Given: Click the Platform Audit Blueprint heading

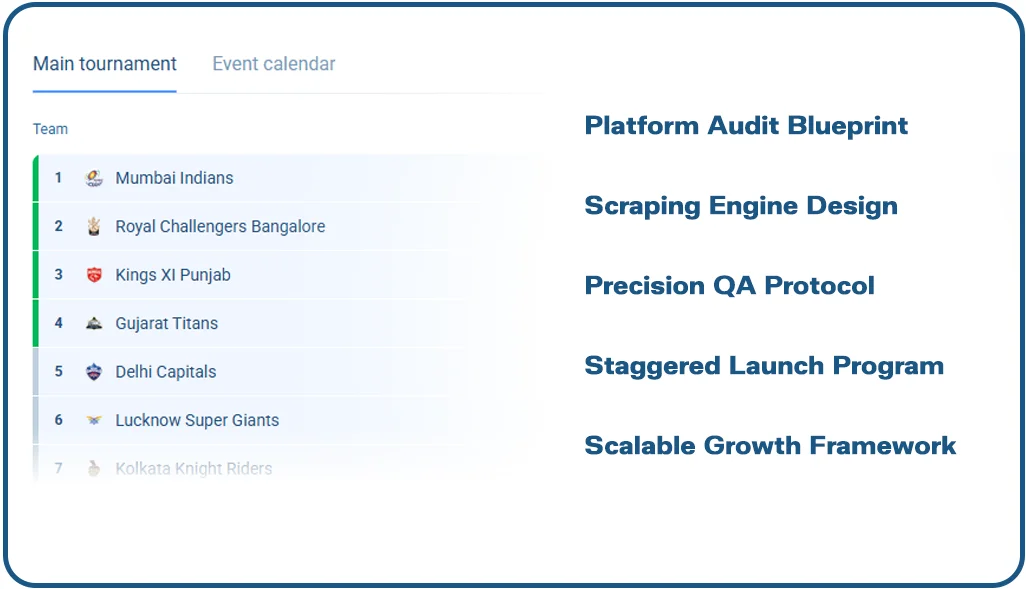Looking at the screenshot, I should tap(746, 126).
